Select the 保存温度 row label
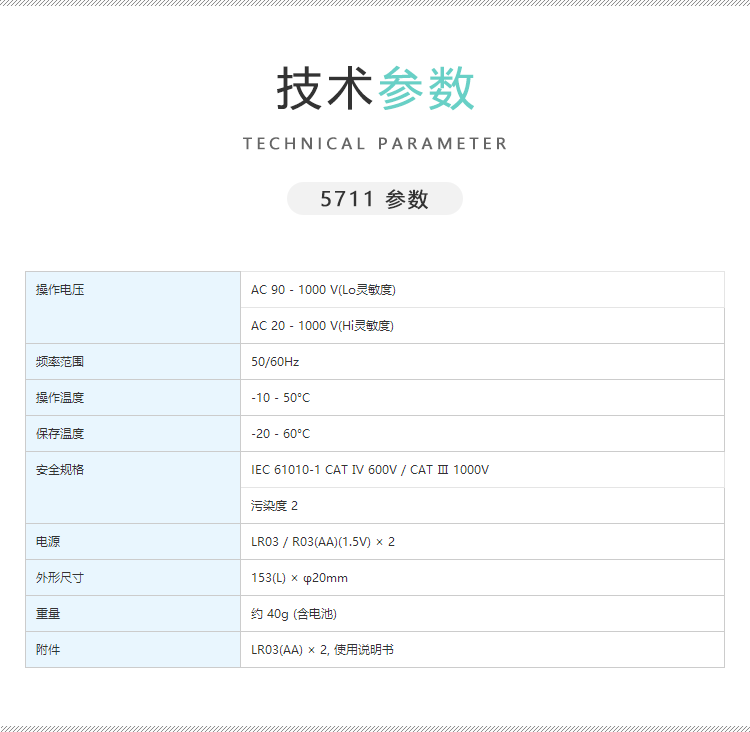The image size is (750, 732). (x=133, y=433)
